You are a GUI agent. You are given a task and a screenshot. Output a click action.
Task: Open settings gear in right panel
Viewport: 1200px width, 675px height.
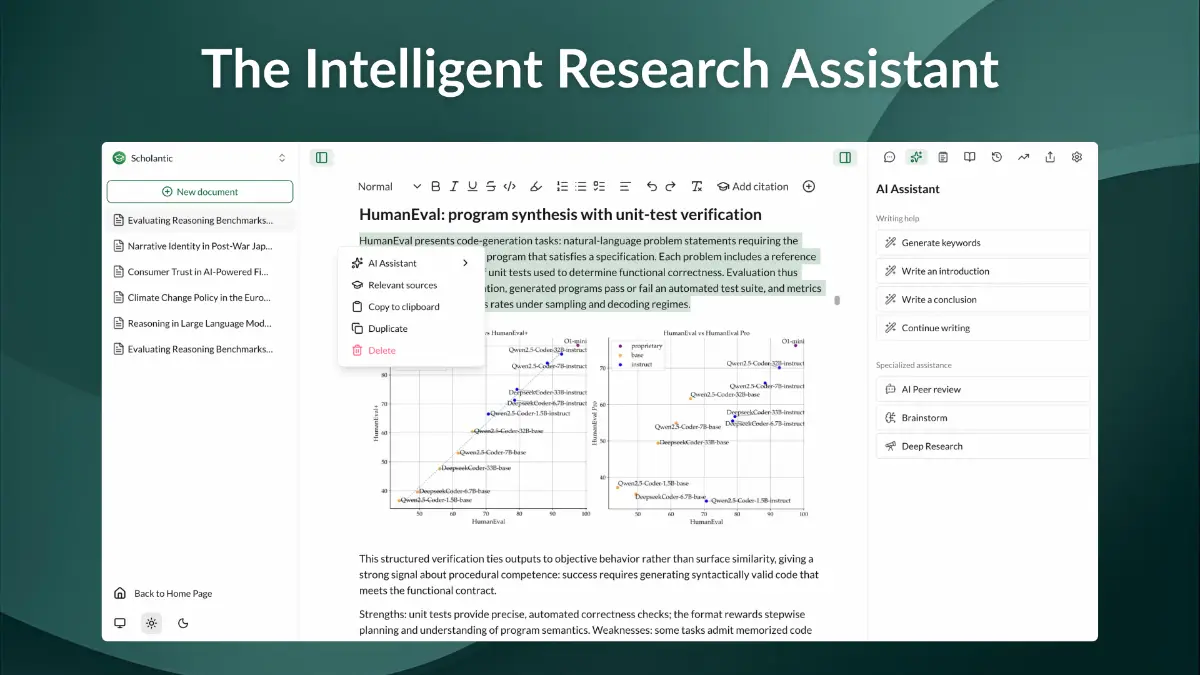(x=1077, y=157)
